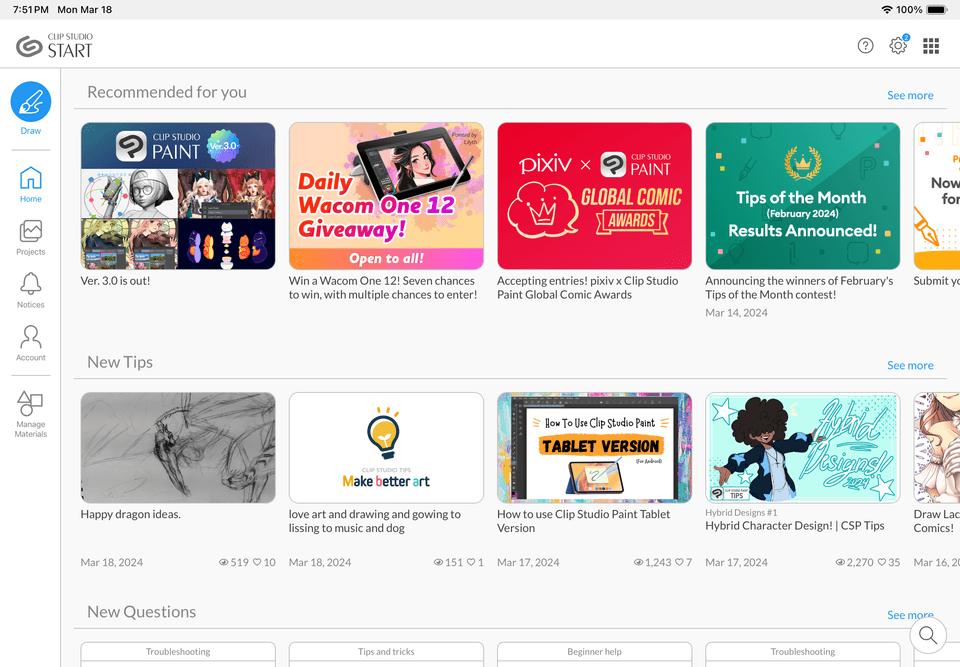960x667 pixels.
Task: Open the Hybrid Character Design tip
Action: (x=803, y=448)
